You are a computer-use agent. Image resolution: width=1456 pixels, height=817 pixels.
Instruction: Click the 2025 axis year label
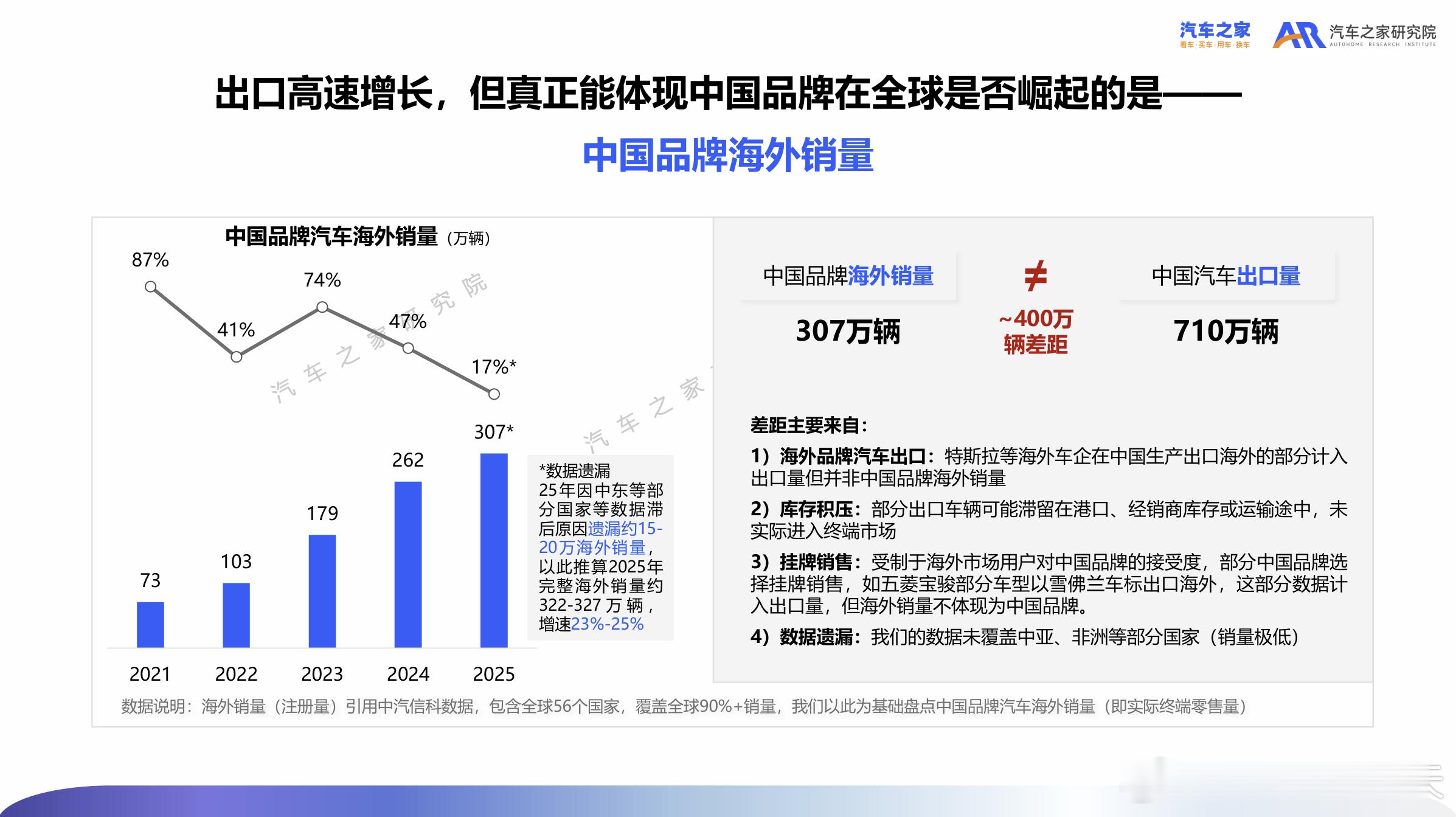pos(494,674)
